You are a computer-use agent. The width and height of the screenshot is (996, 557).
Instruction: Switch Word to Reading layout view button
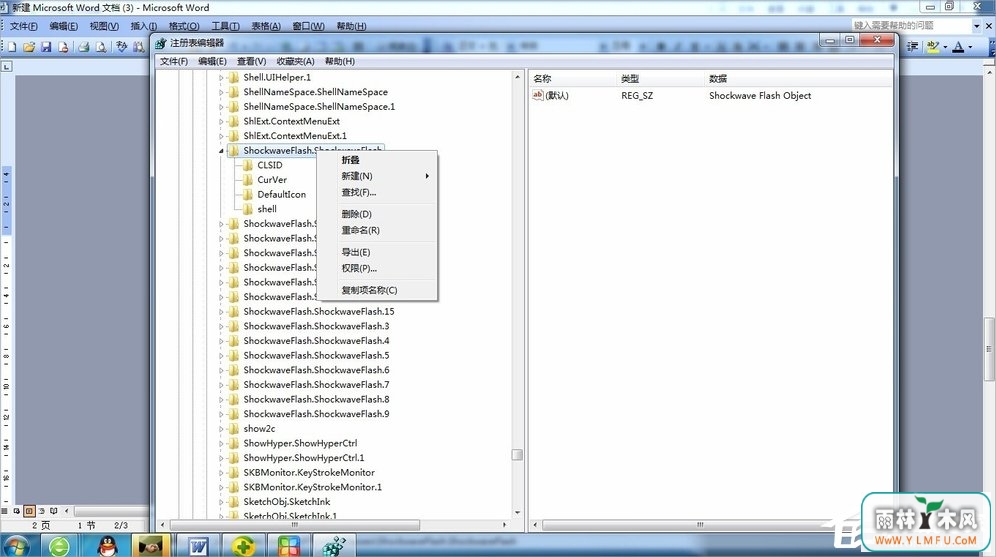tap(53, 511)
